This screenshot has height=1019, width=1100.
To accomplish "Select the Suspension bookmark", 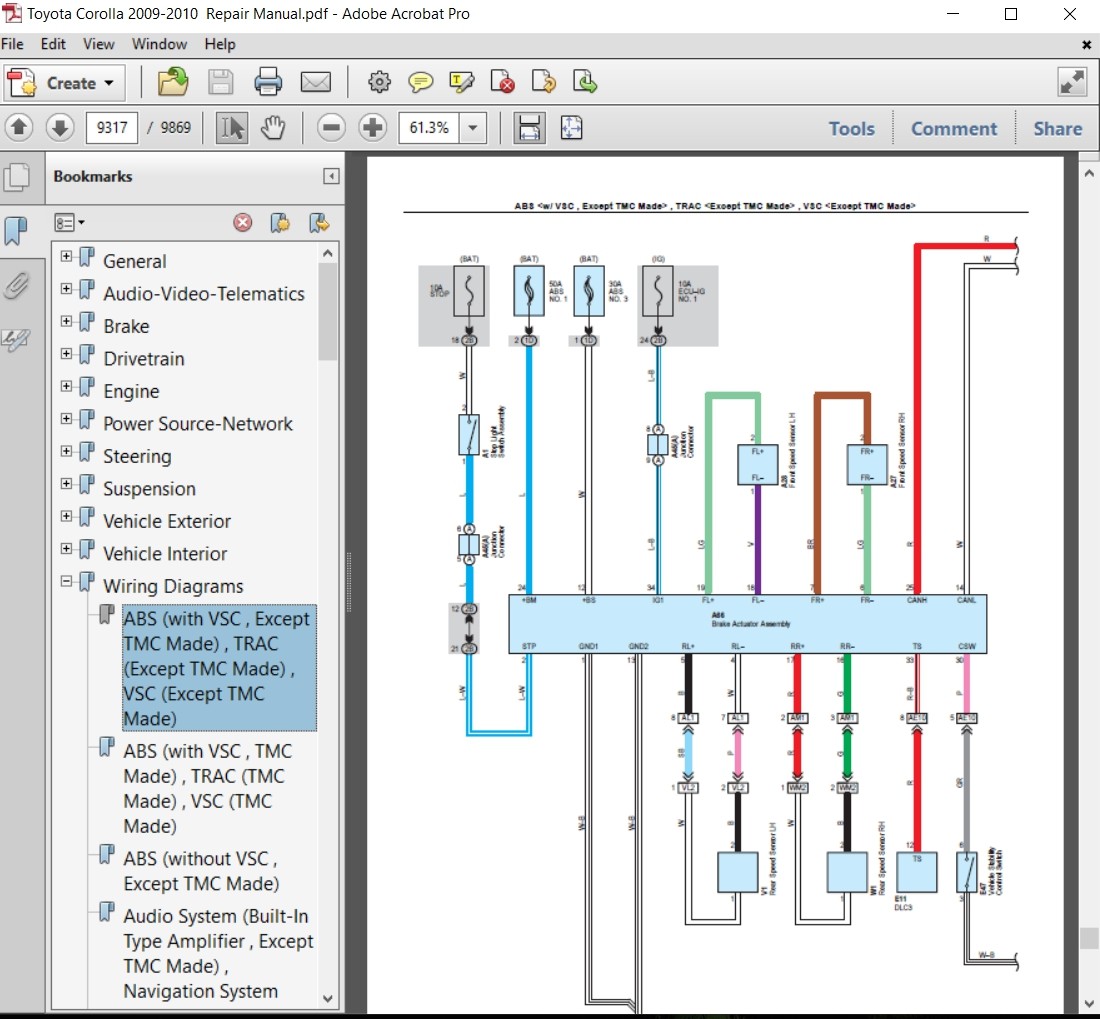I will 149,489.
